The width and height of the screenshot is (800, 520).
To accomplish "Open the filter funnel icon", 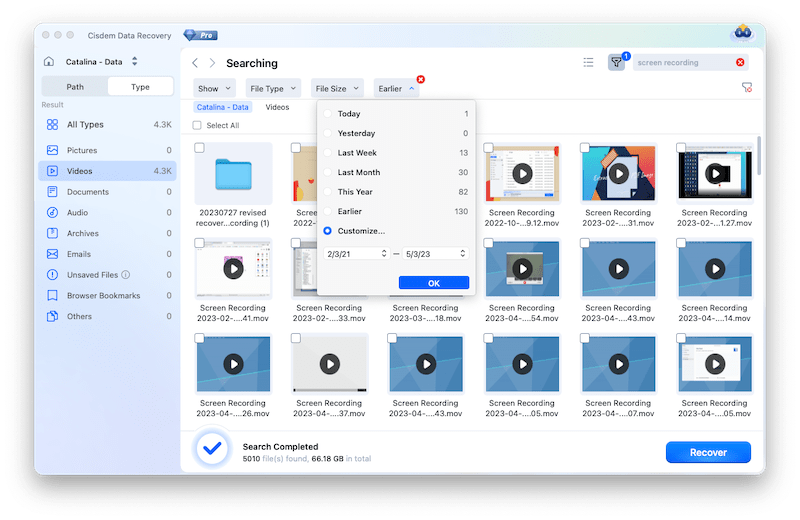I will (x=617, y=63).
